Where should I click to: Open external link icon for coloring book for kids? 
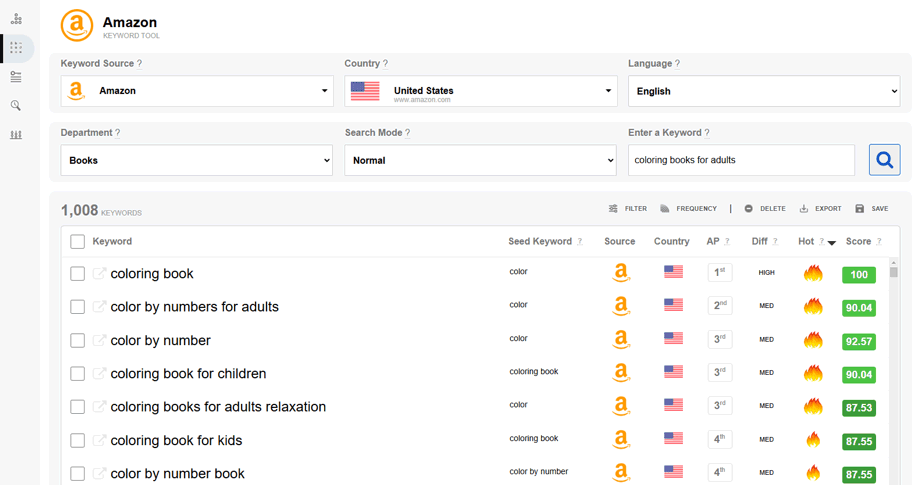point(100,440)
